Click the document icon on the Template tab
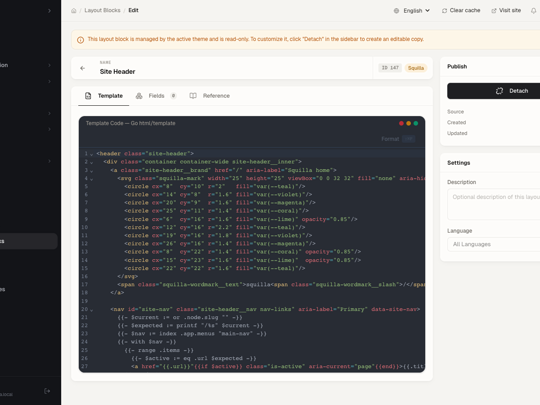Image resolution: width=540 pixels, height=405 pixels. point(88,96)
